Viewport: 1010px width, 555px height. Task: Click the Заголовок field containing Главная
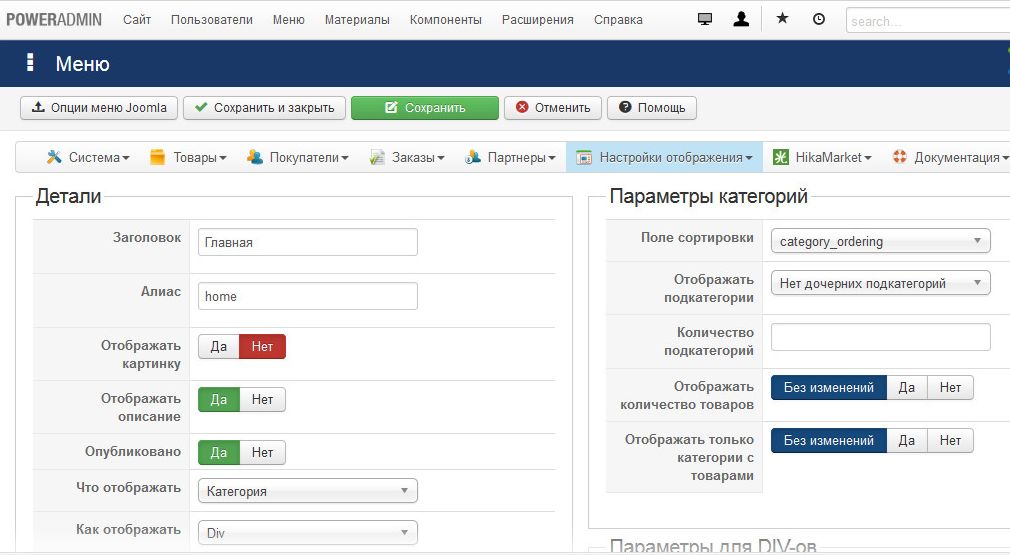tap(308, 242)
